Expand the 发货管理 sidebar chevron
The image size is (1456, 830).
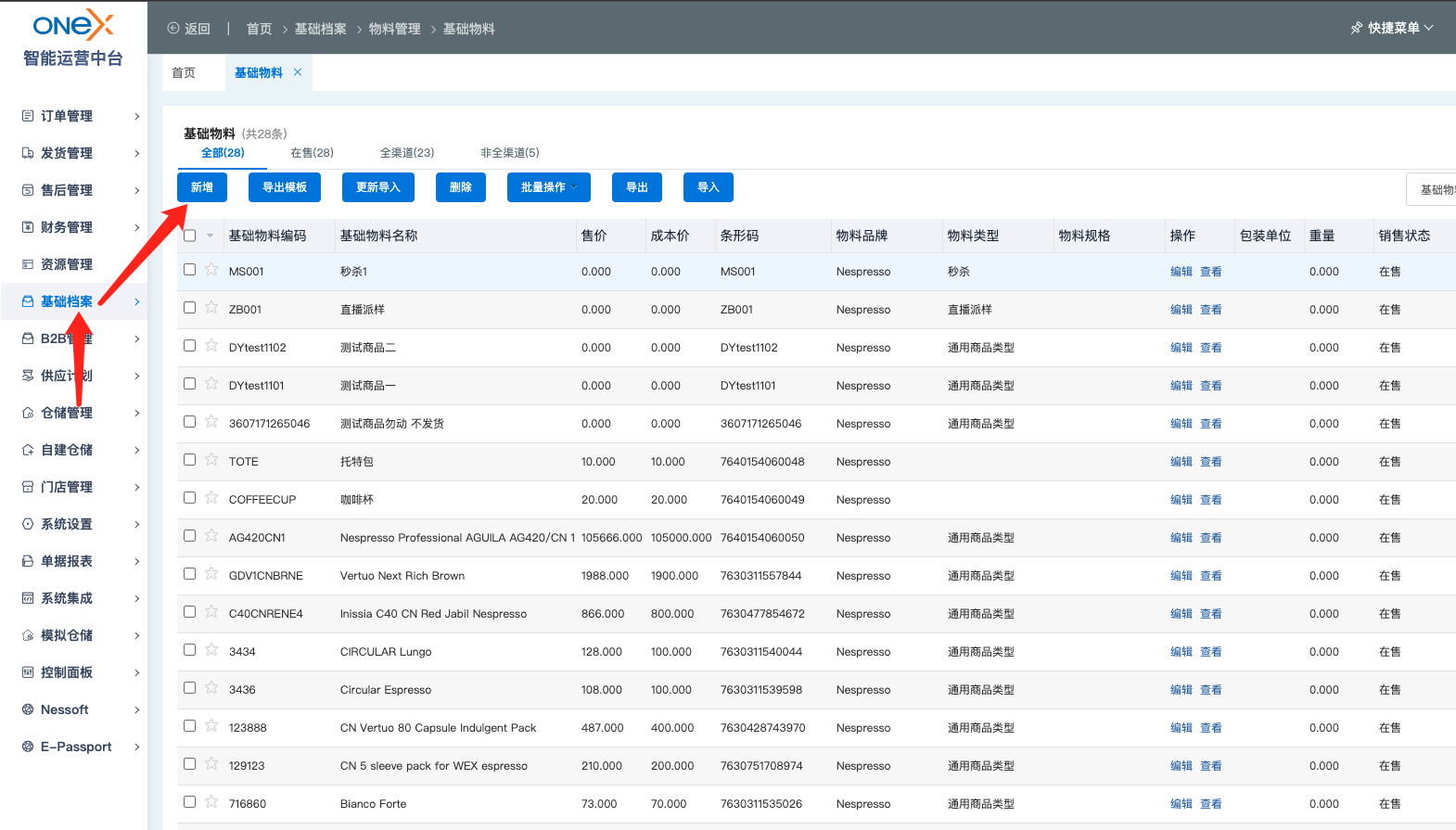click(136, 153)
